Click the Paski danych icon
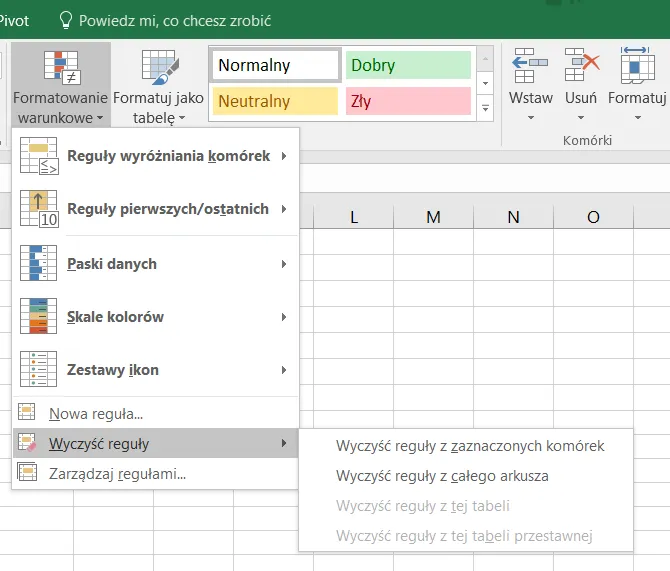Image resolution: width=670 pixels, height=571 pixels. tap(39, 264)
